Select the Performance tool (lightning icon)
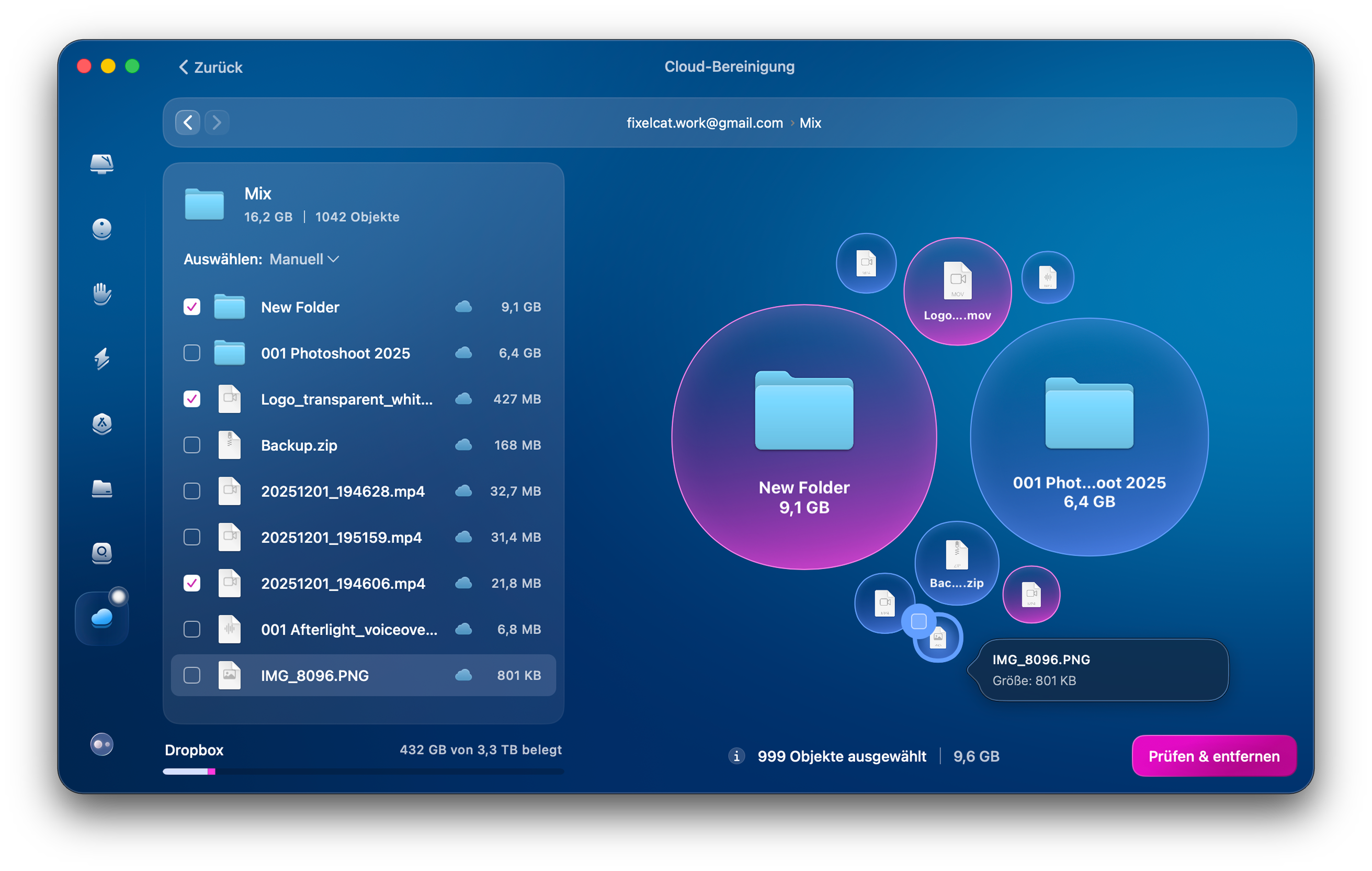 click(x=101, y=359)
